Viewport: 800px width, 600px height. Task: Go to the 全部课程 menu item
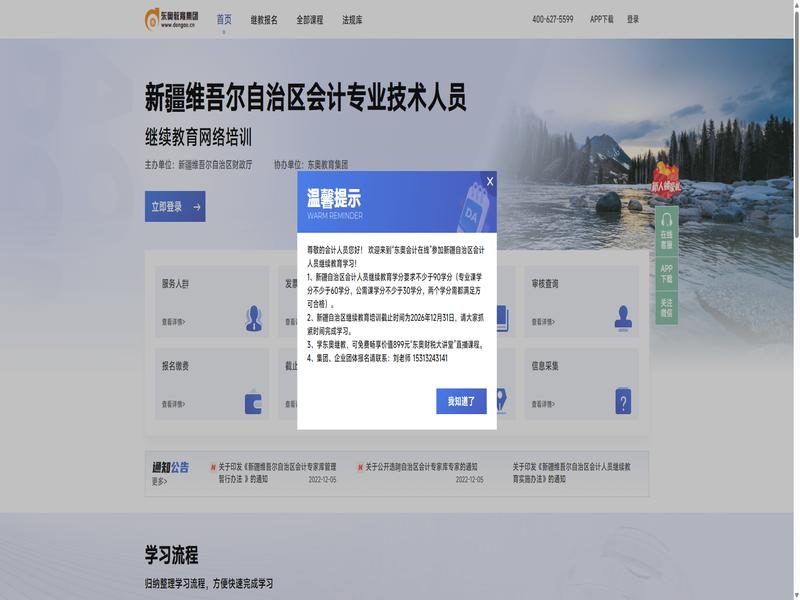310,19
